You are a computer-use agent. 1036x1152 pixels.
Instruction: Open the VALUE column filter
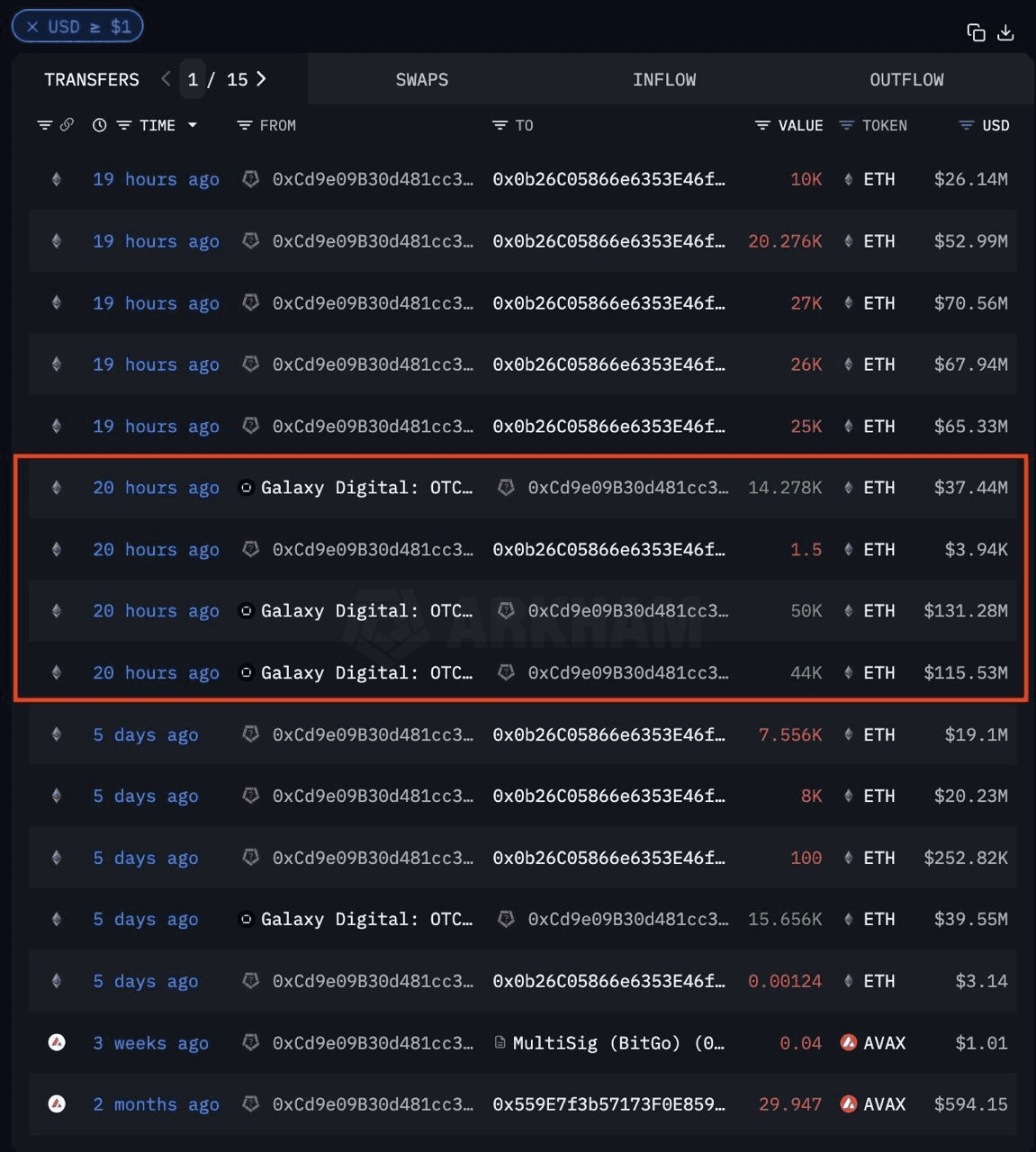pos(762,125)
